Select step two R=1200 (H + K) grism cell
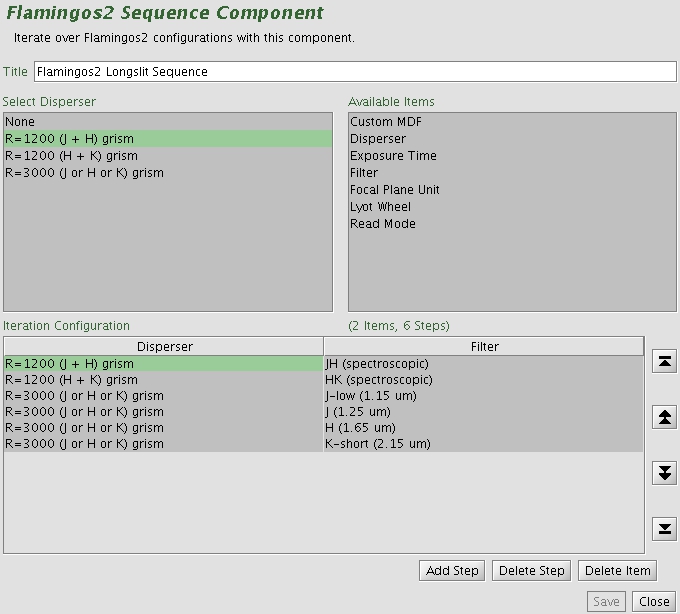Image resolution: width=680 pixels, height=614 pixels. click(163, 379)
